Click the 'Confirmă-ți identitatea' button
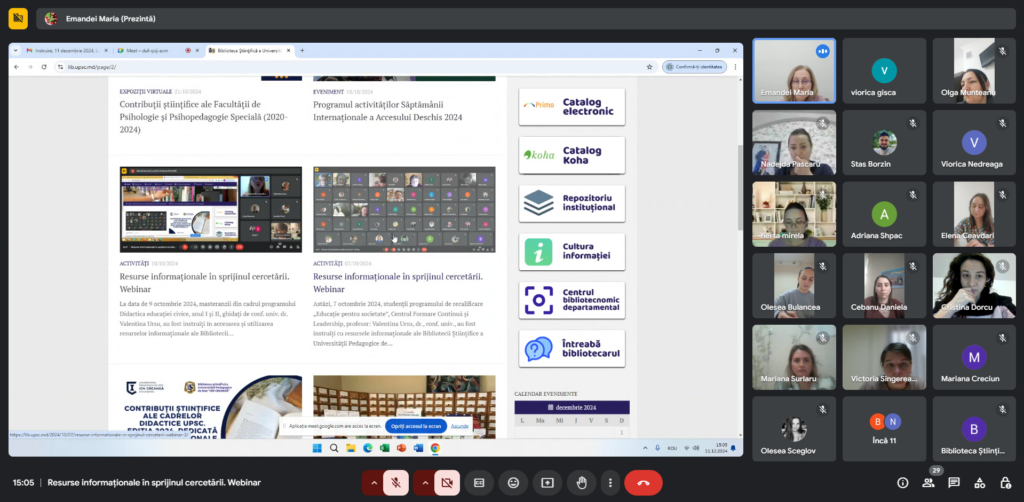 click(694, 67)
